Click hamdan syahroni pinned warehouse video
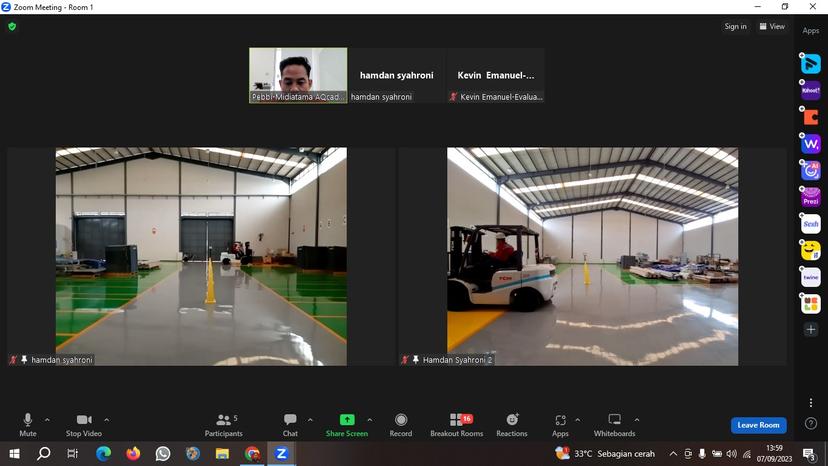 201,256
